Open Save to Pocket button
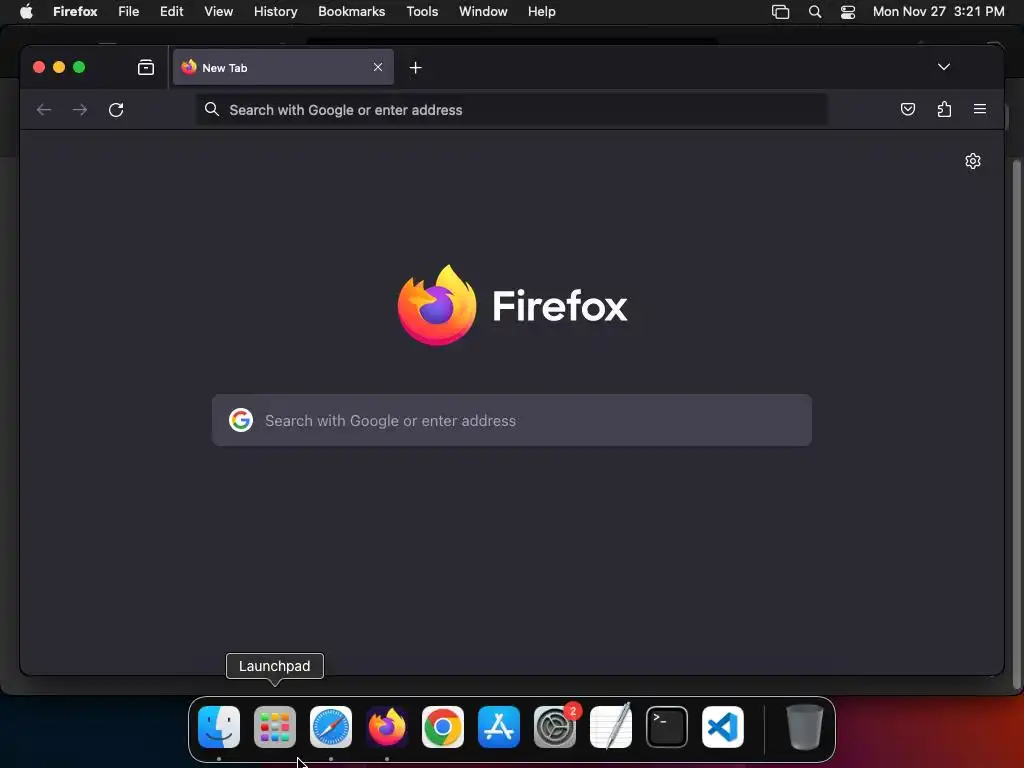Viewport: 1024px width, 768px height. 908,109
